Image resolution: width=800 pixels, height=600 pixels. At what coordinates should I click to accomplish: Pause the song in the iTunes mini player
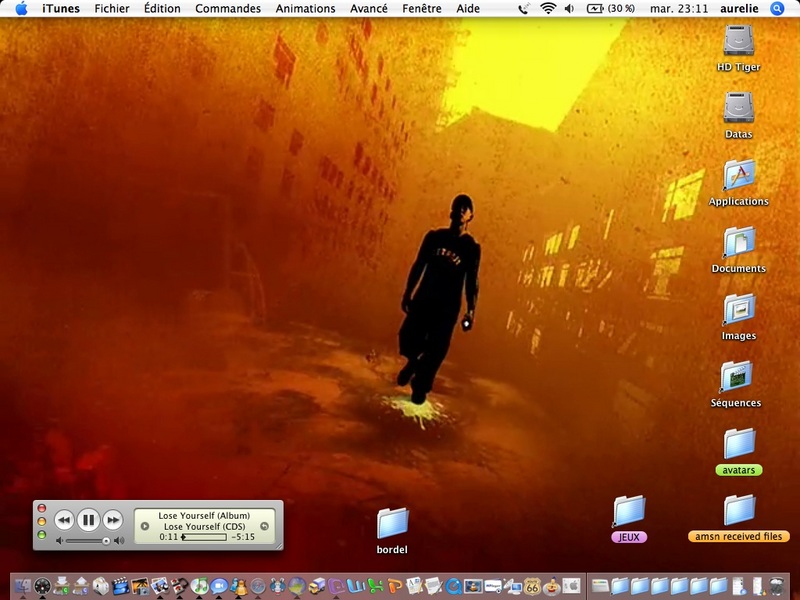coord(88,520)
